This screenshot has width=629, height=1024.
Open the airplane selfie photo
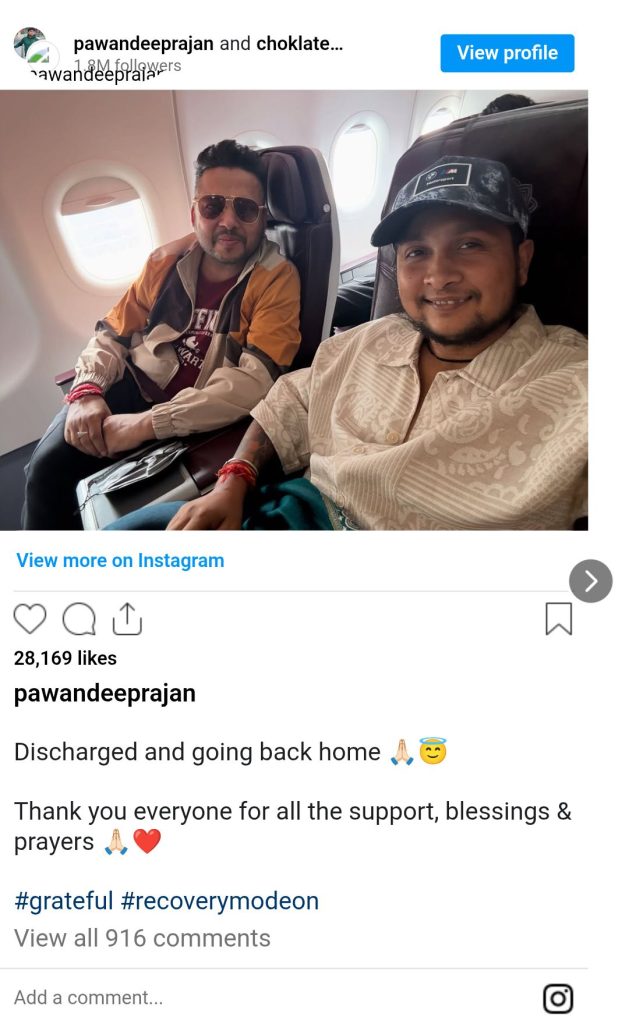294,310
